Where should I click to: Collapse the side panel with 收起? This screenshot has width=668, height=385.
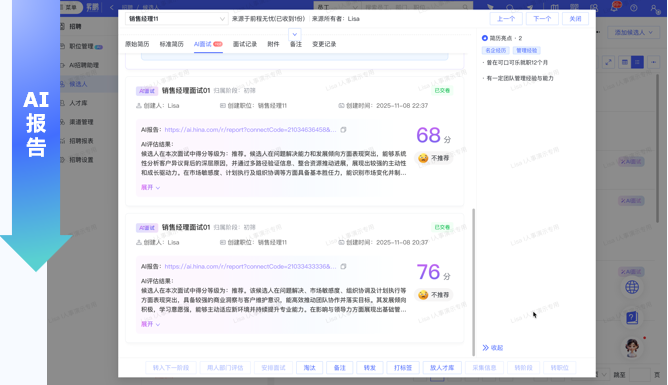click(x=493, y=348)
